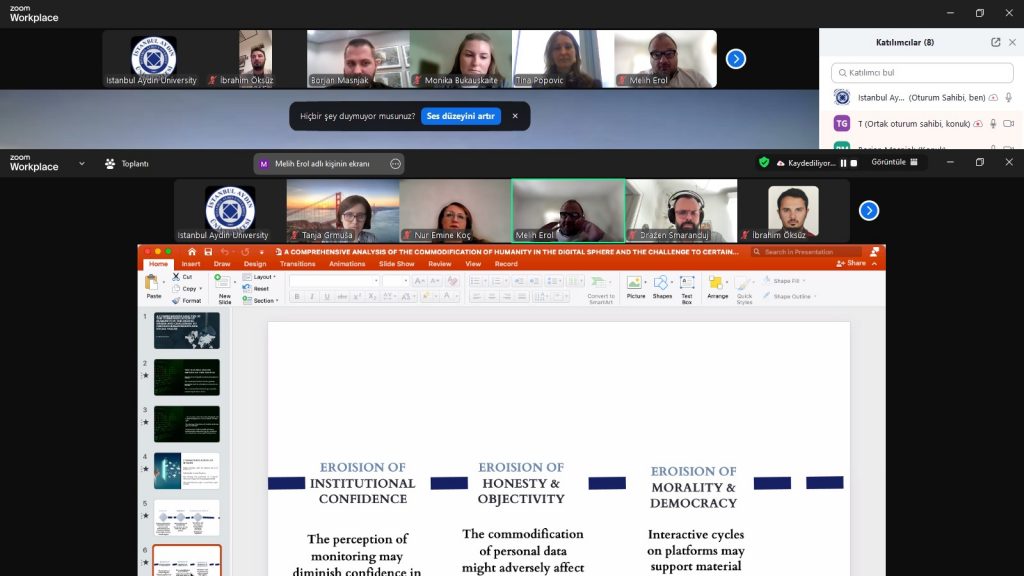The width and height of the screenshot is (1024, 576).
Task: Click the PowerPoint home icon in title bar
Action: (x=191, y=251)
